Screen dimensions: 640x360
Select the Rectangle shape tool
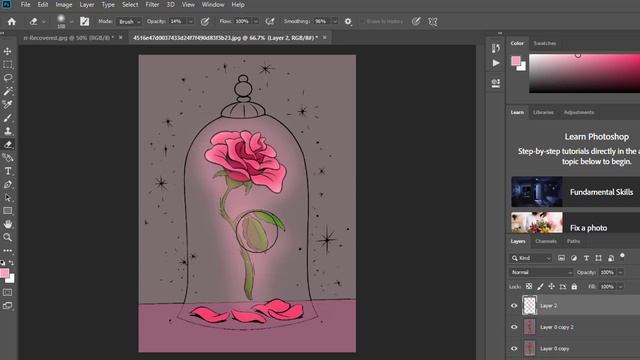(7, 211)
